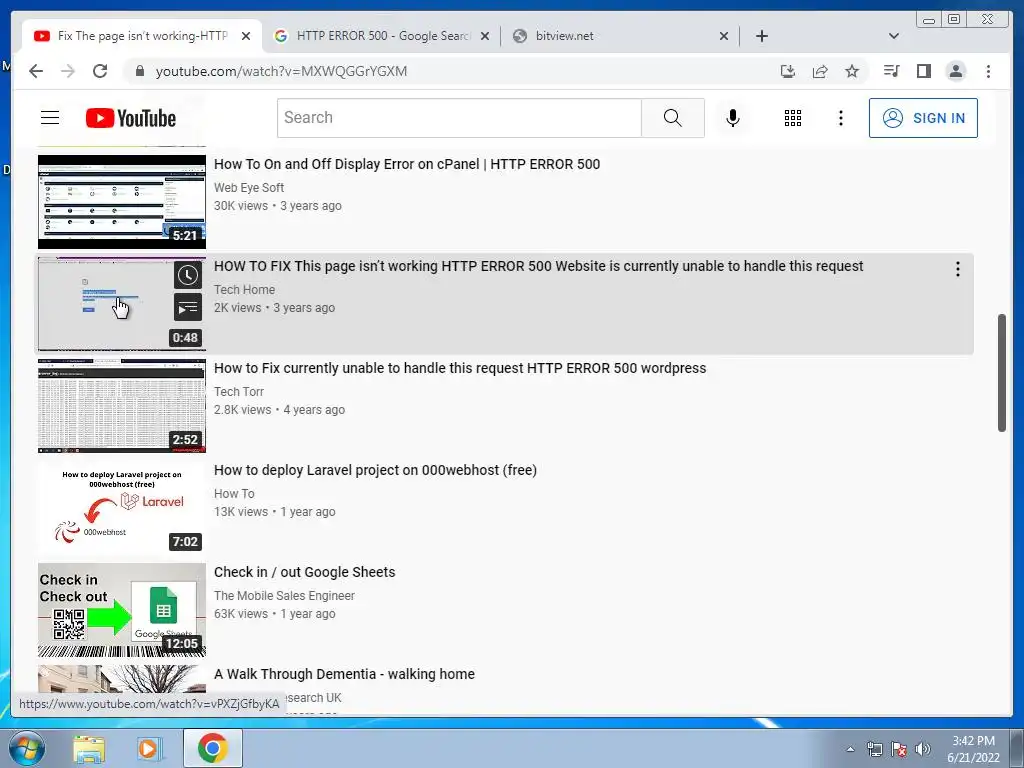Open cPanel Display Error video thumbnail
The image size is (1024, 768).
point(121,202)
